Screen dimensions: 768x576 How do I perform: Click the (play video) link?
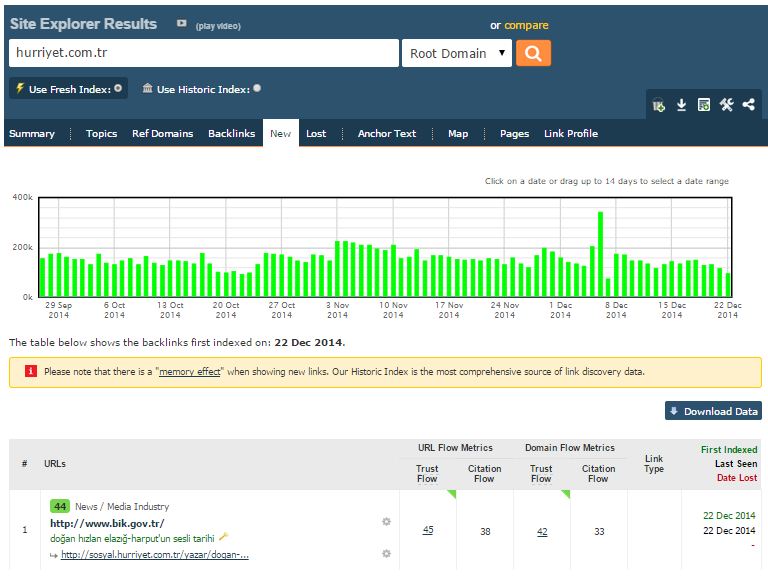[x=218, y=26]
